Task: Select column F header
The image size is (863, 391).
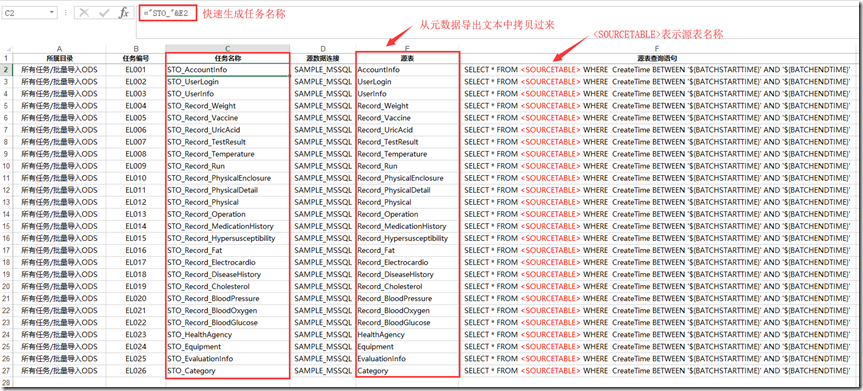Action: 657,48
